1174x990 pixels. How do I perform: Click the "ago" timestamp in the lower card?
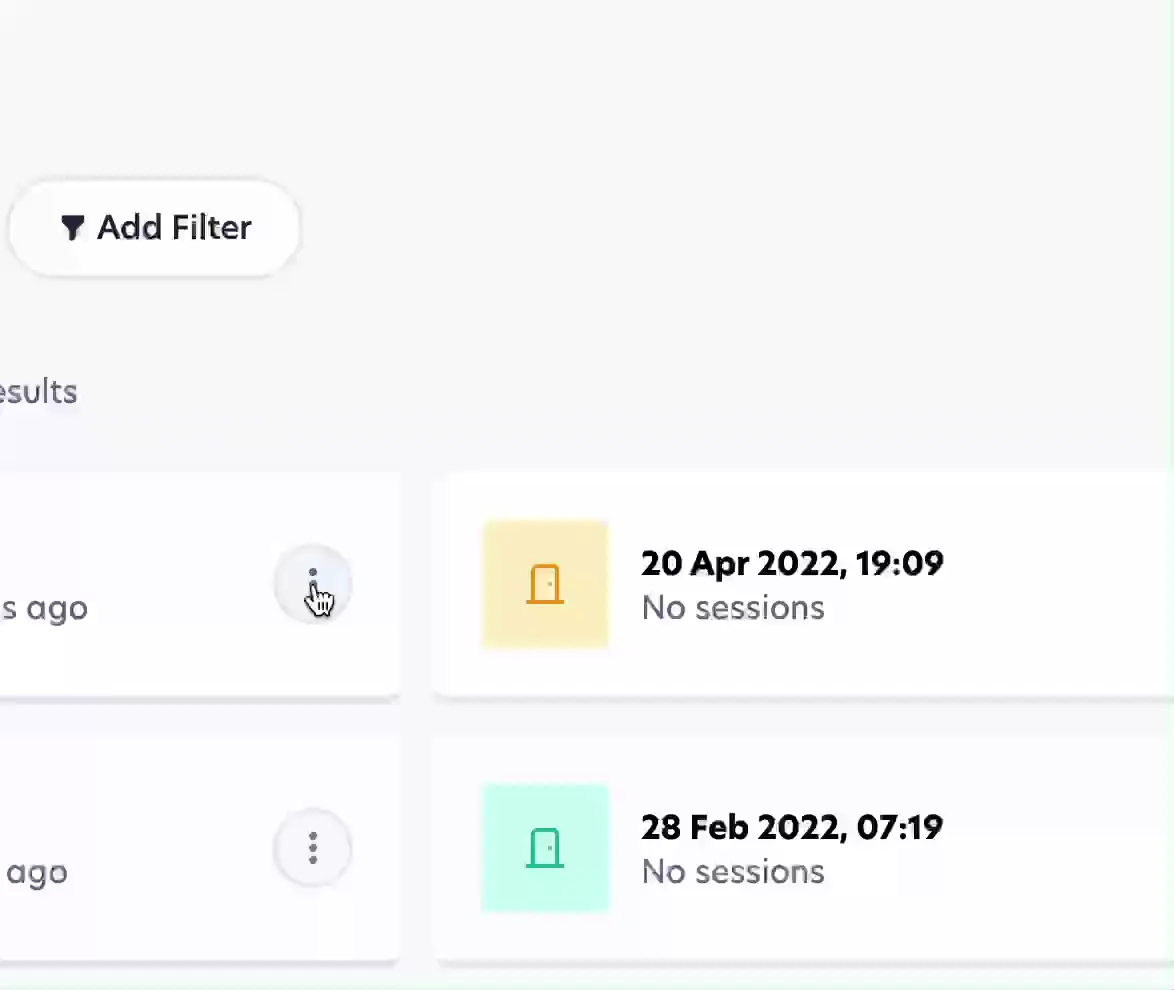point(37,872)
